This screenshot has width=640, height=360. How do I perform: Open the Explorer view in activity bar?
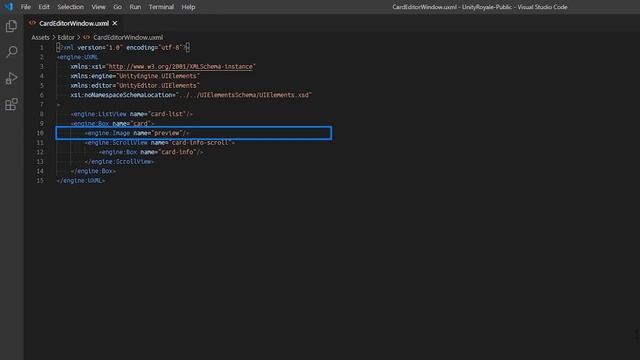(x=11, y=26)
